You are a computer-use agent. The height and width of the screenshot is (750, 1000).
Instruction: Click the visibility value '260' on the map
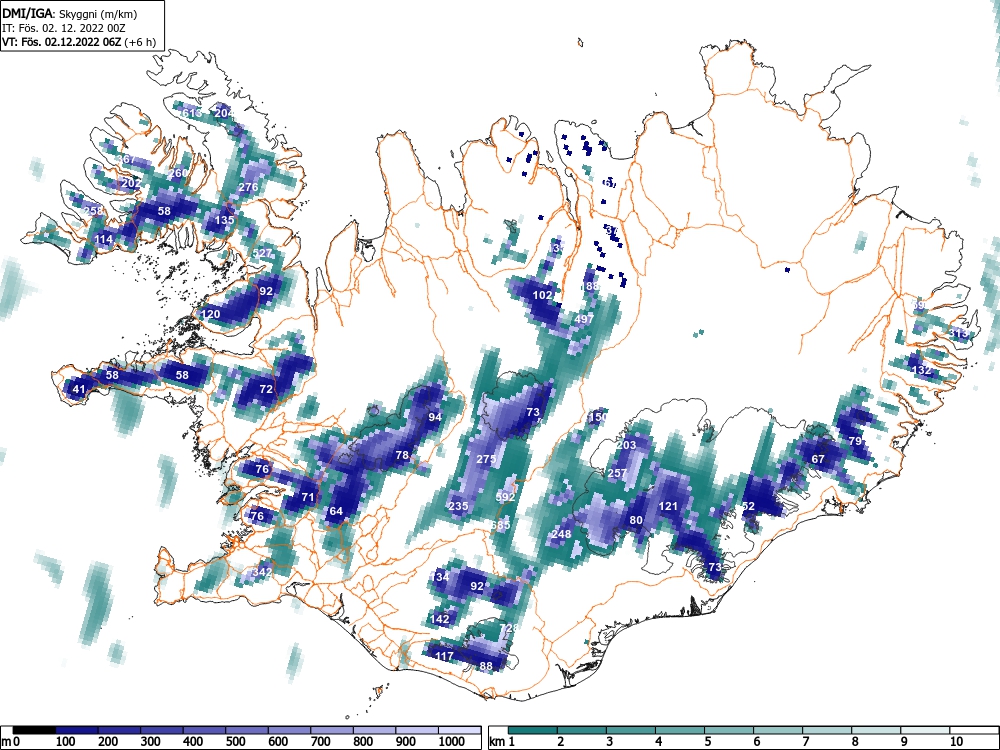178,173
